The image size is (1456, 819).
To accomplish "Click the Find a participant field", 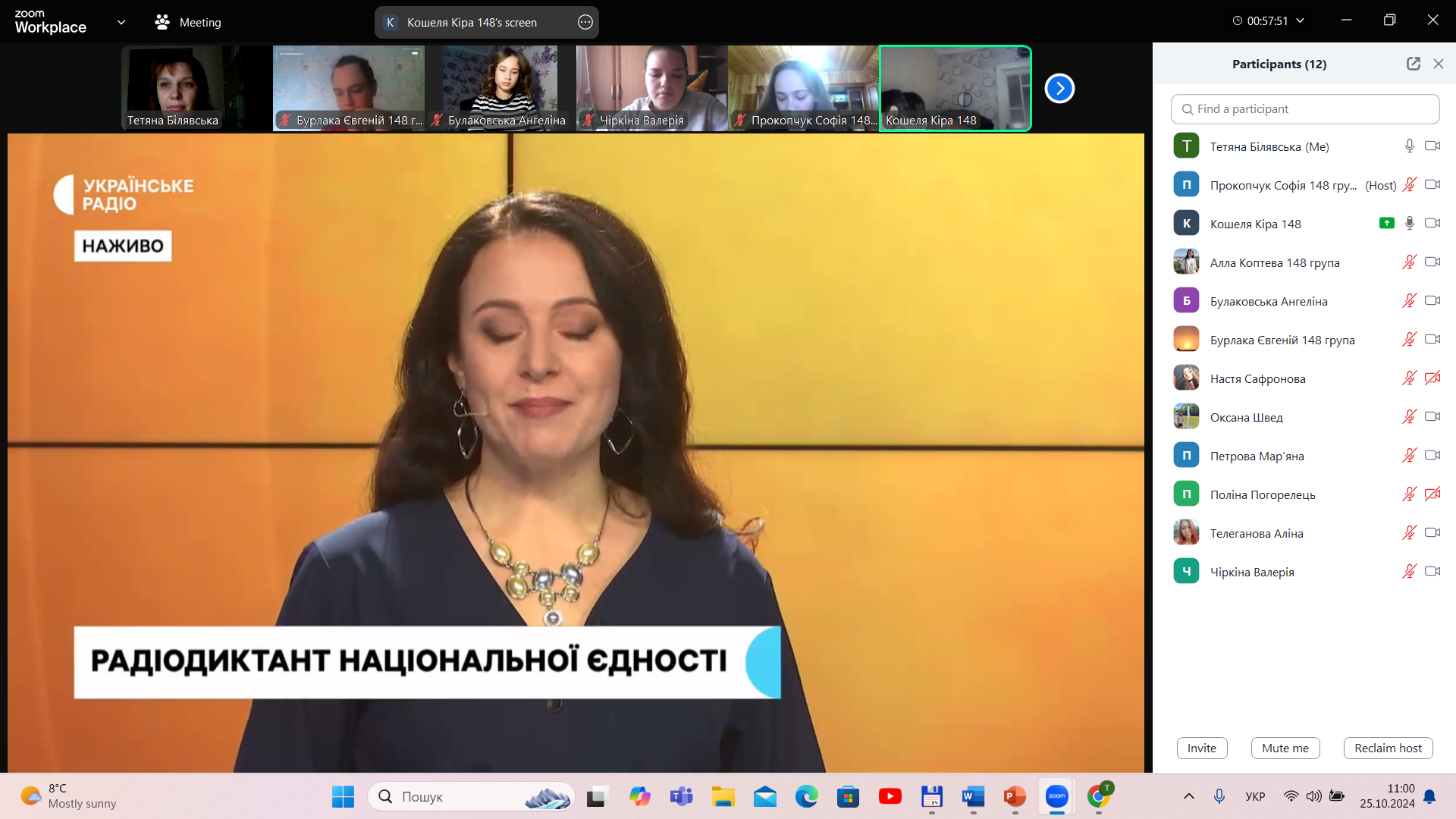I will [x=1304, y=109].
